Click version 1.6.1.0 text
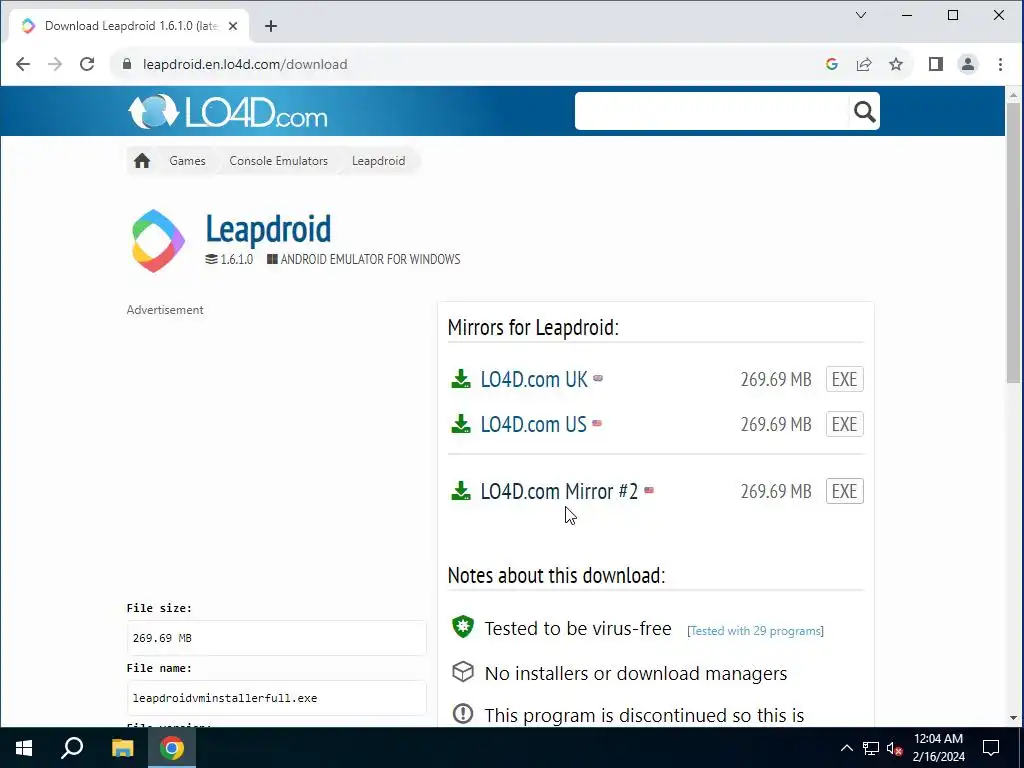The height and width of the screenshot is (768, 1024). click(236, 259)
